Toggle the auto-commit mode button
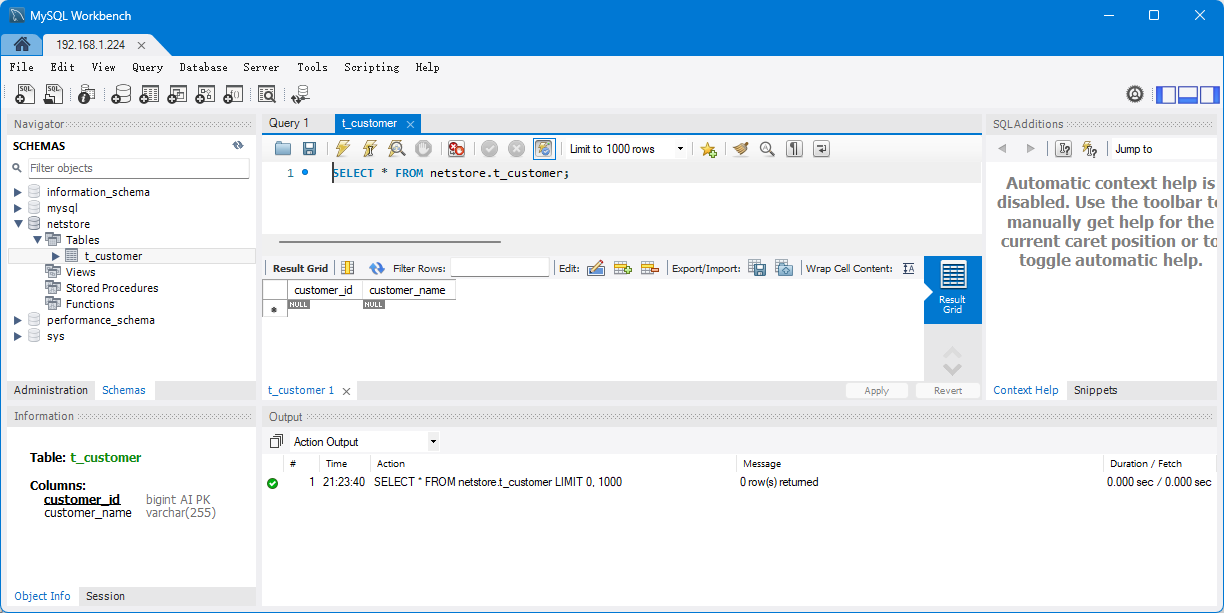This screenshot has height=613, width=1224. point(544,149)
